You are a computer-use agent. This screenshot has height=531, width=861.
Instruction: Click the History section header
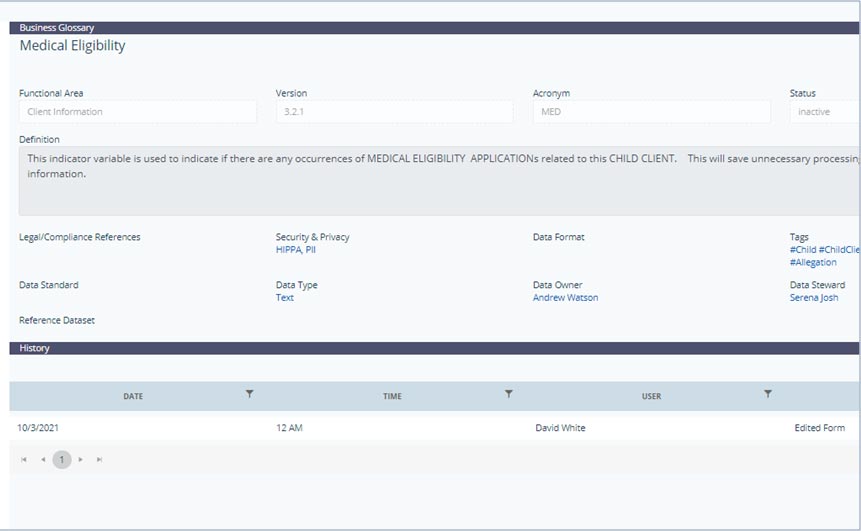(434, 348)
